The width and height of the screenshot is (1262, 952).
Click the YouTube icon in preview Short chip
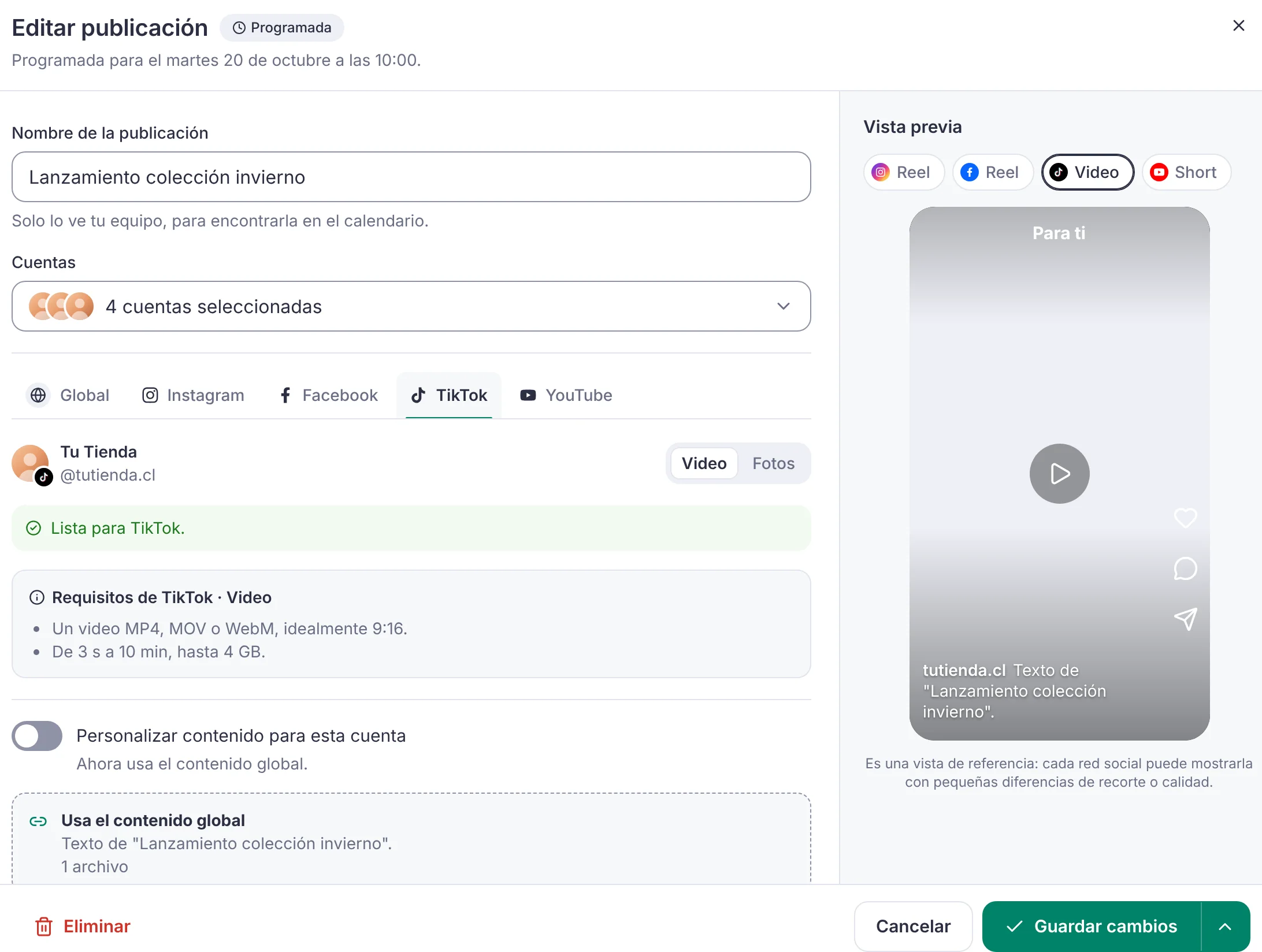(1159, 172)
